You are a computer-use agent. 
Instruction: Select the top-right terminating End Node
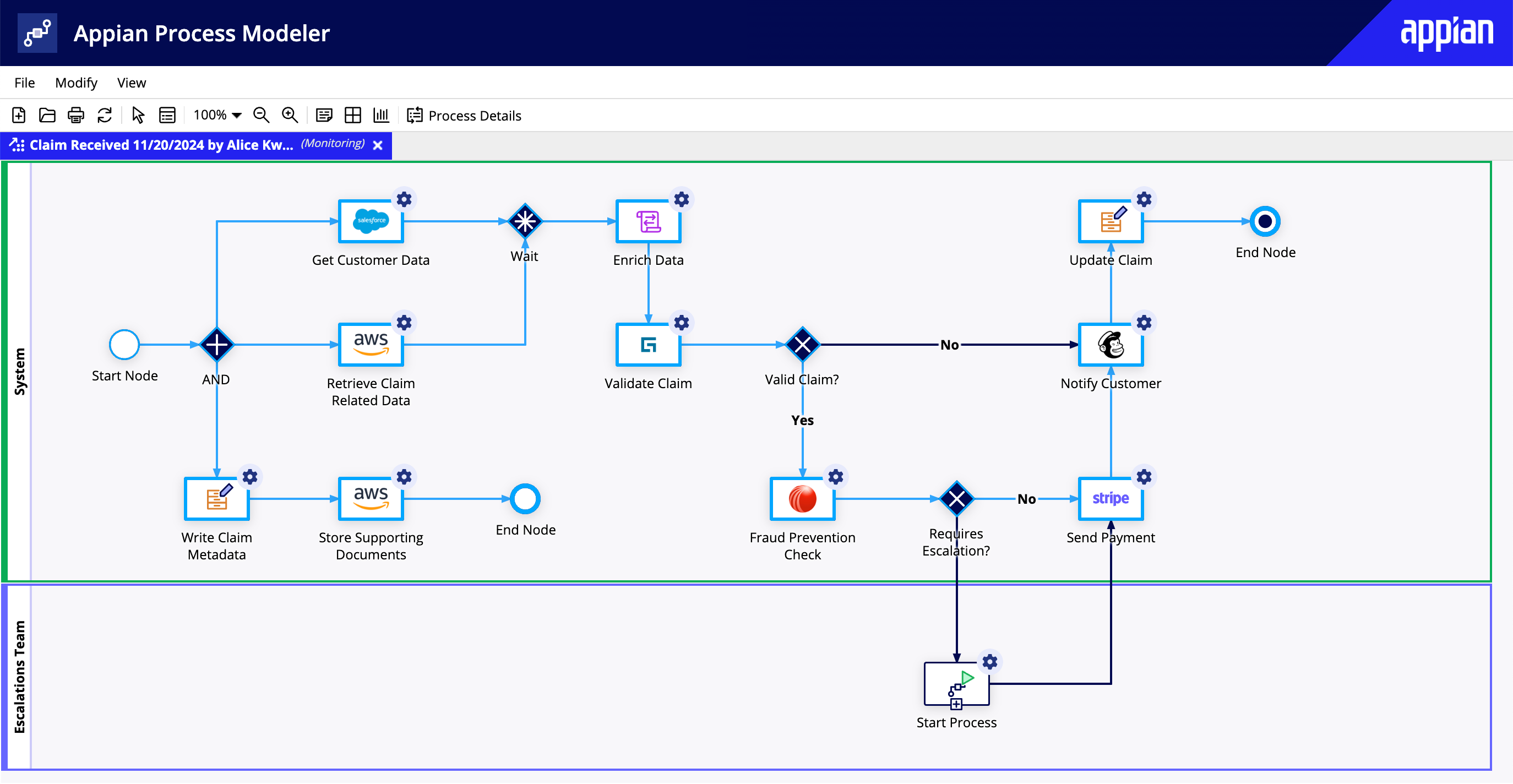pyautogui.click(x=1266, y=221)
